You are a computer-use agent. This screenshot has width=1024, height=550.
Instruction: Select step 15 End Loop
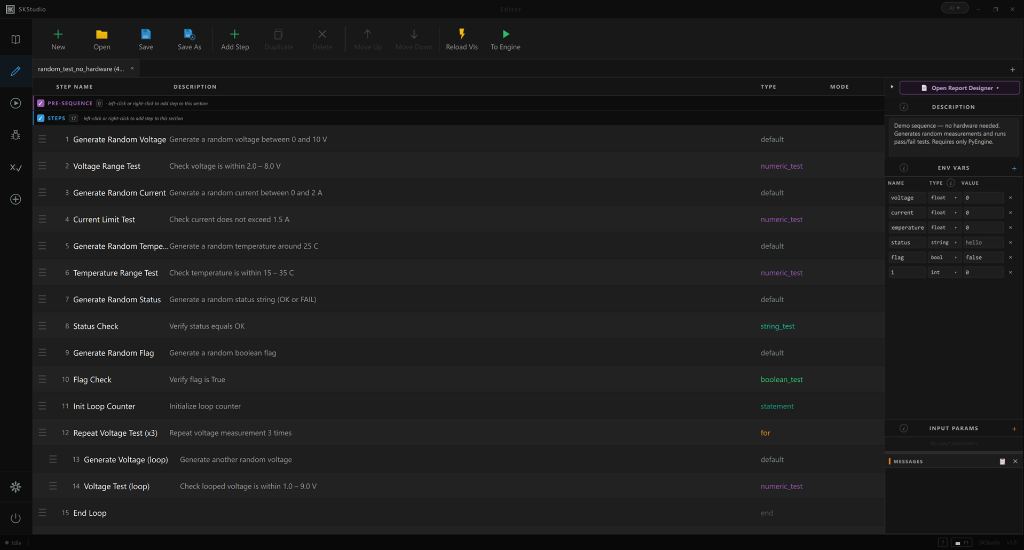coord(458,513)
